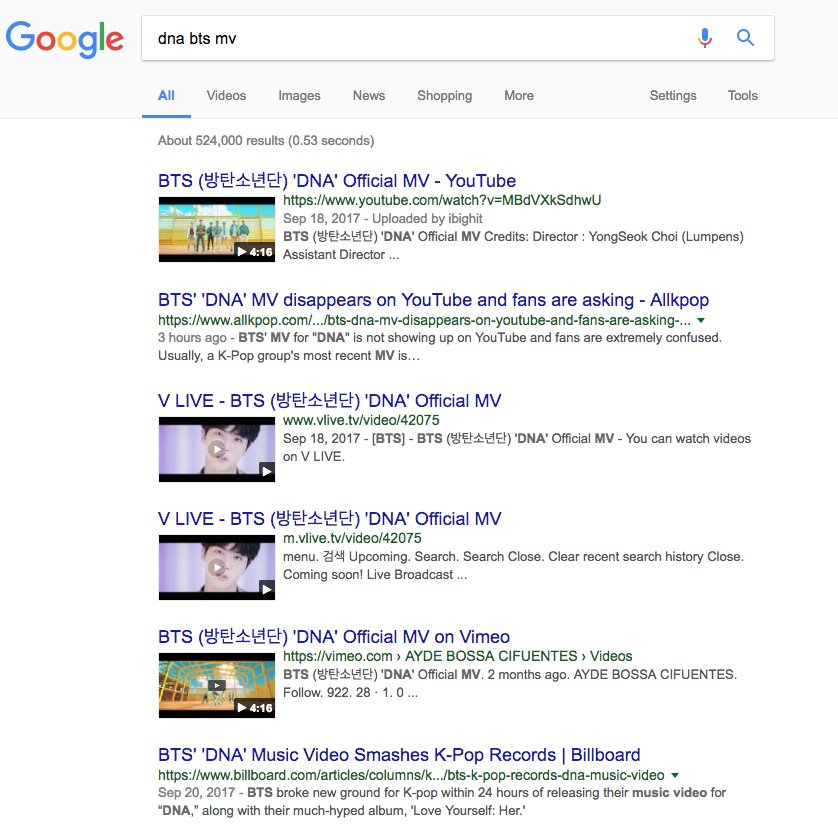Open the Billboard 'Smashes K-Pop Records' article
The width and height of the screenshot is (838, 830).
coord(399,755)
